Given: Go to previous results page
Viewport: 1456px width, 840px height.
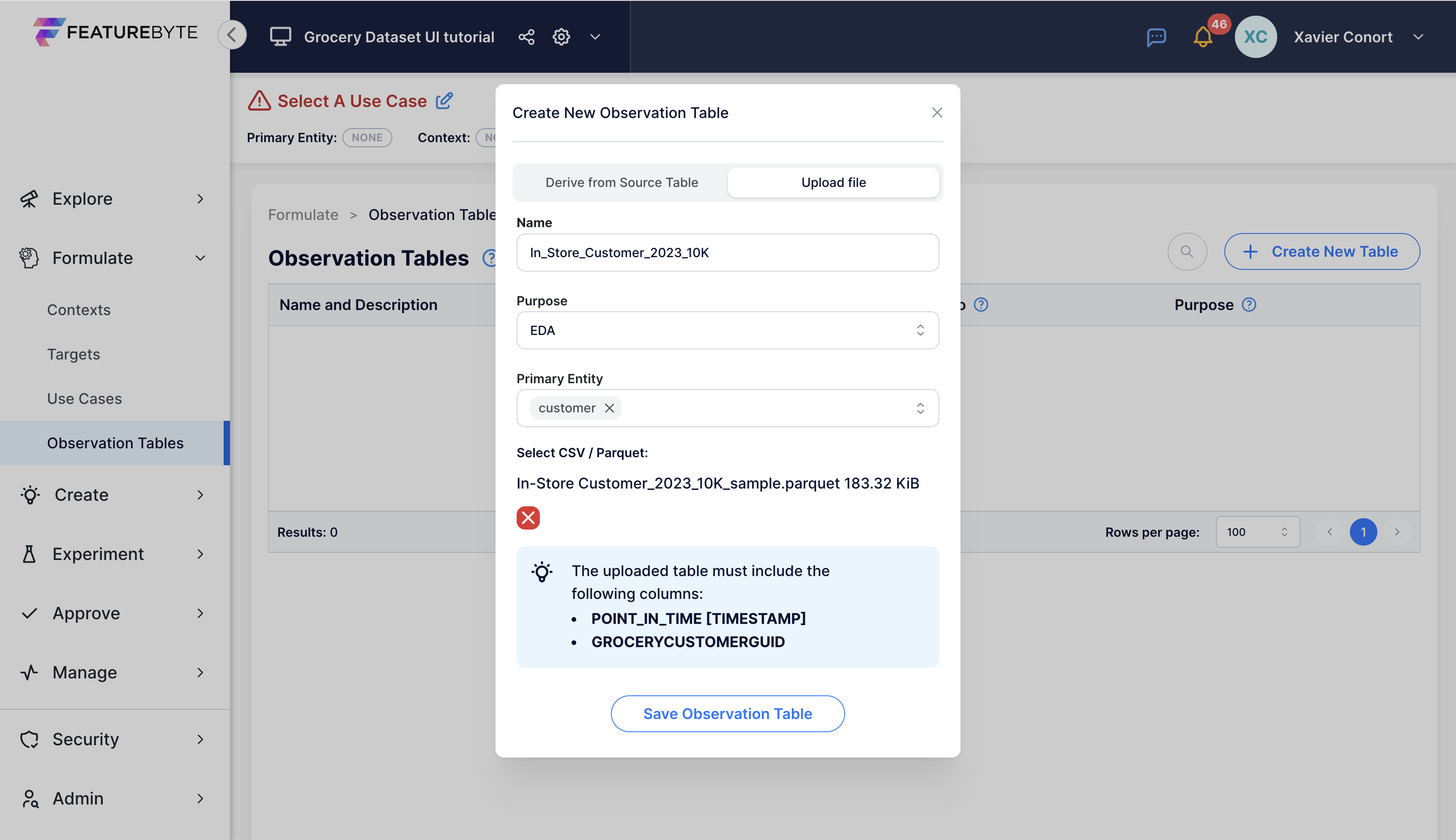Looking at the screenshot, I should 1330,532.
